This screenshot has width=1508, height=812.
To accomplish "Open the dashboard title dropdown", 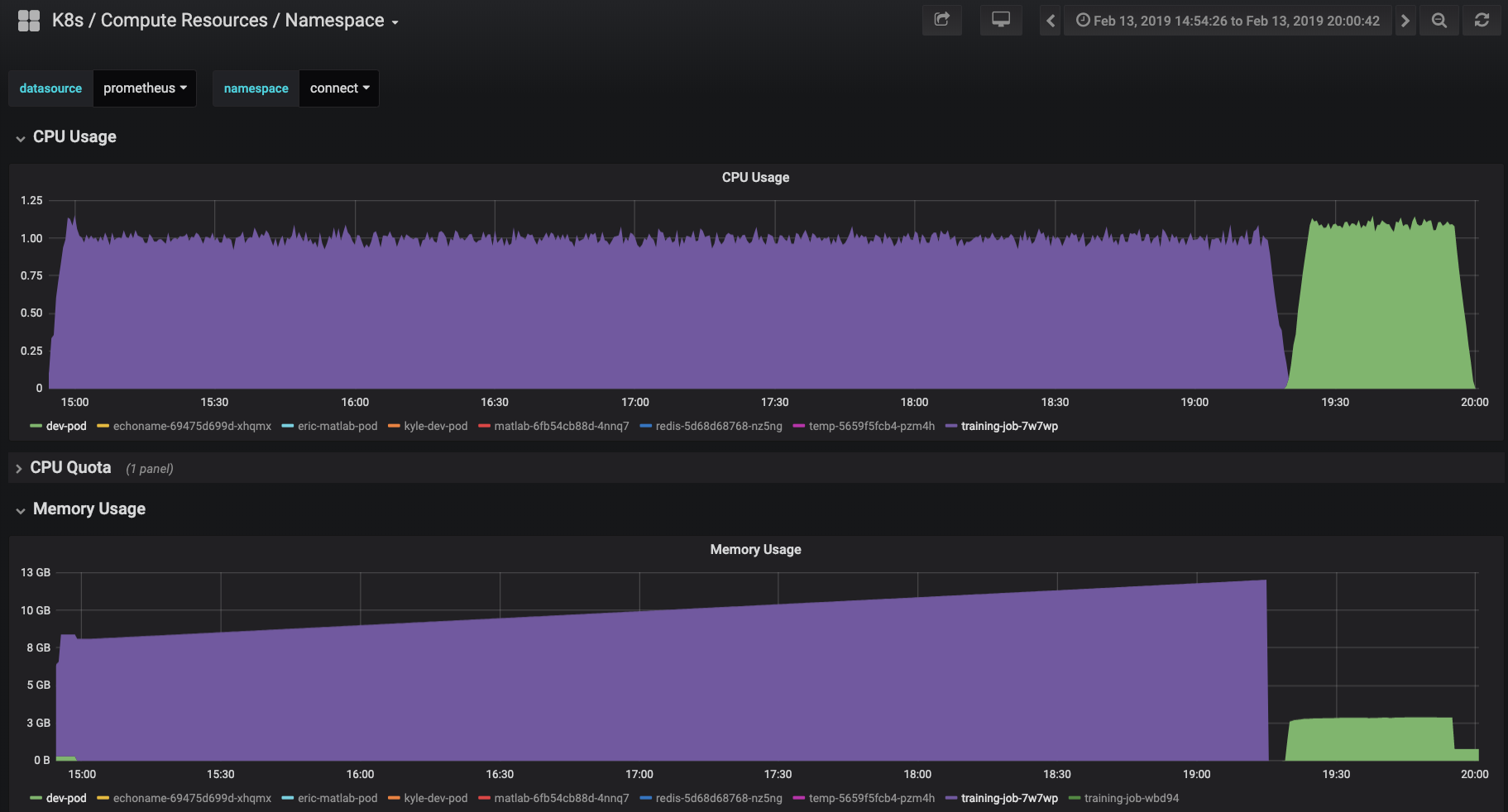I will point(225,21).
